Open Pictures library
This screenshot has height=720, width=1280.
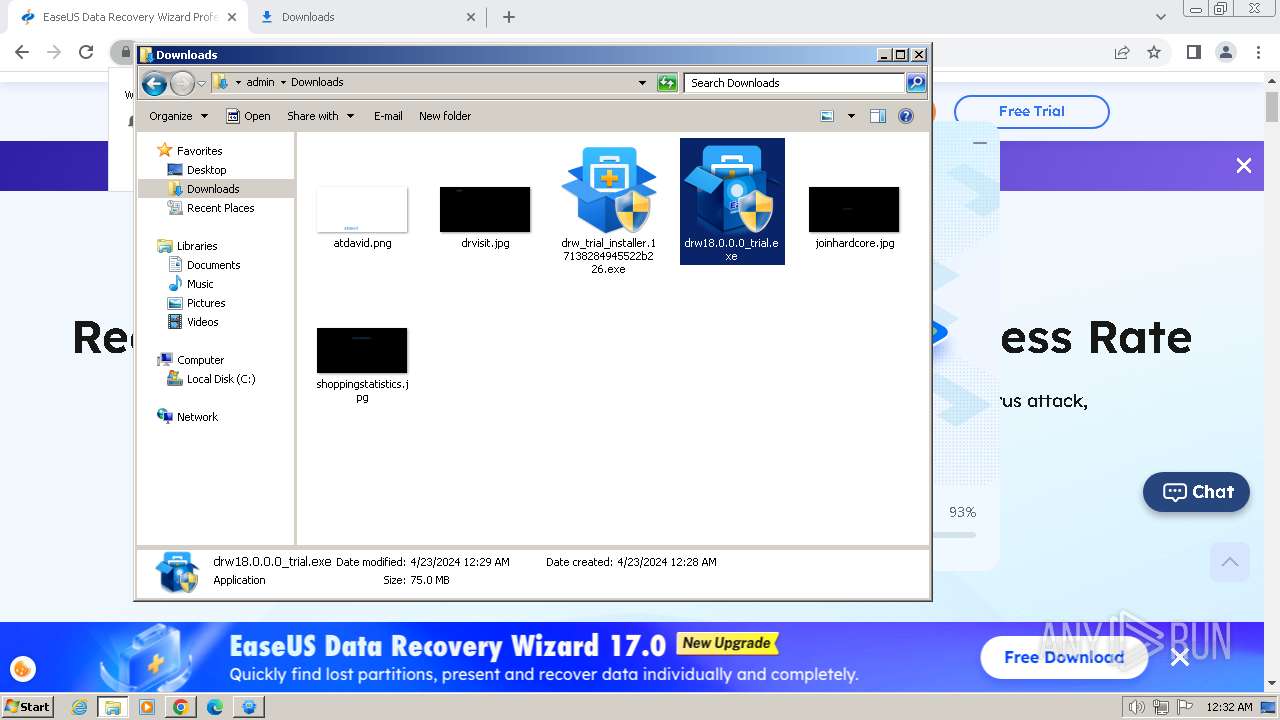(206, 303)
